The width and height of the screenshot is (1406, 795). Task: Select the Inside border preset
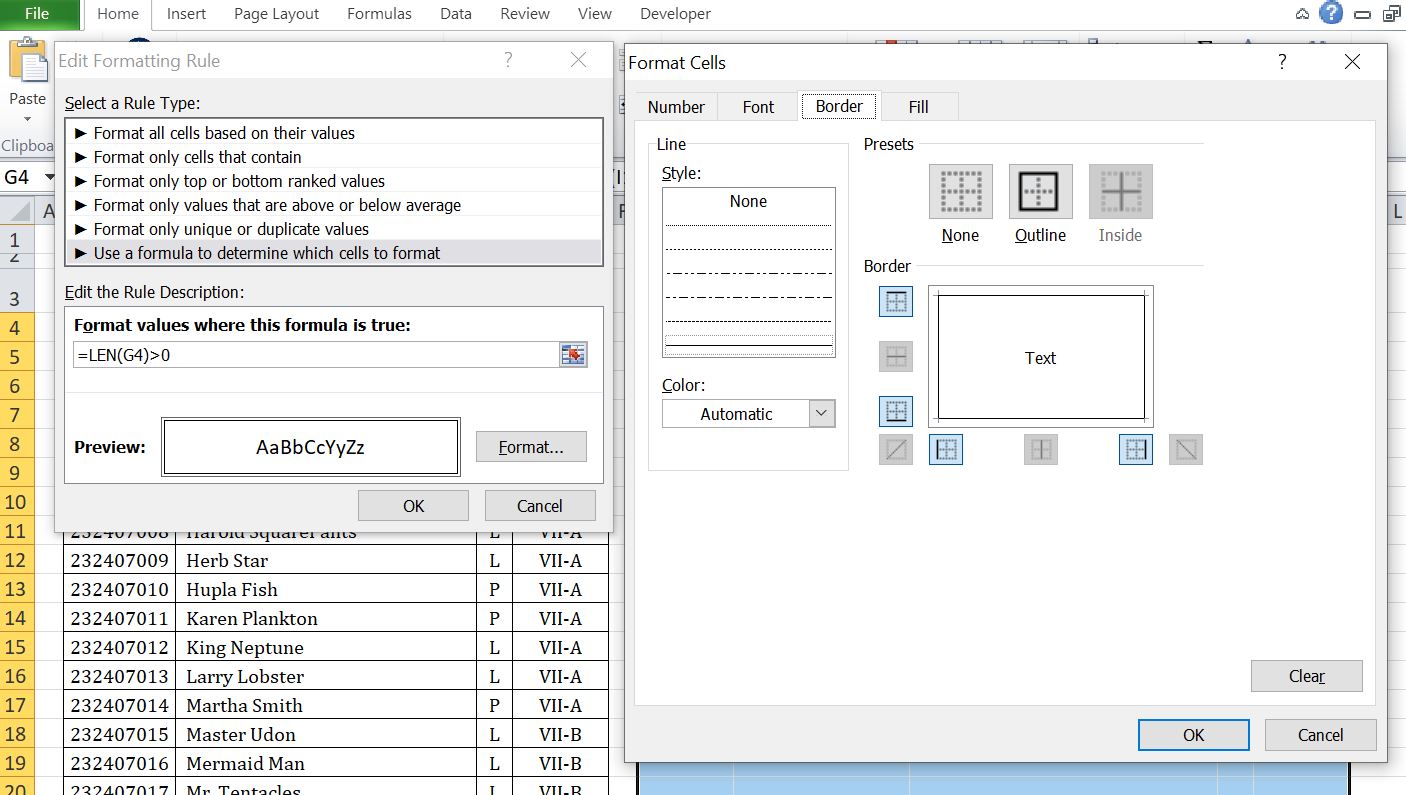click(x=1120, y=190)
